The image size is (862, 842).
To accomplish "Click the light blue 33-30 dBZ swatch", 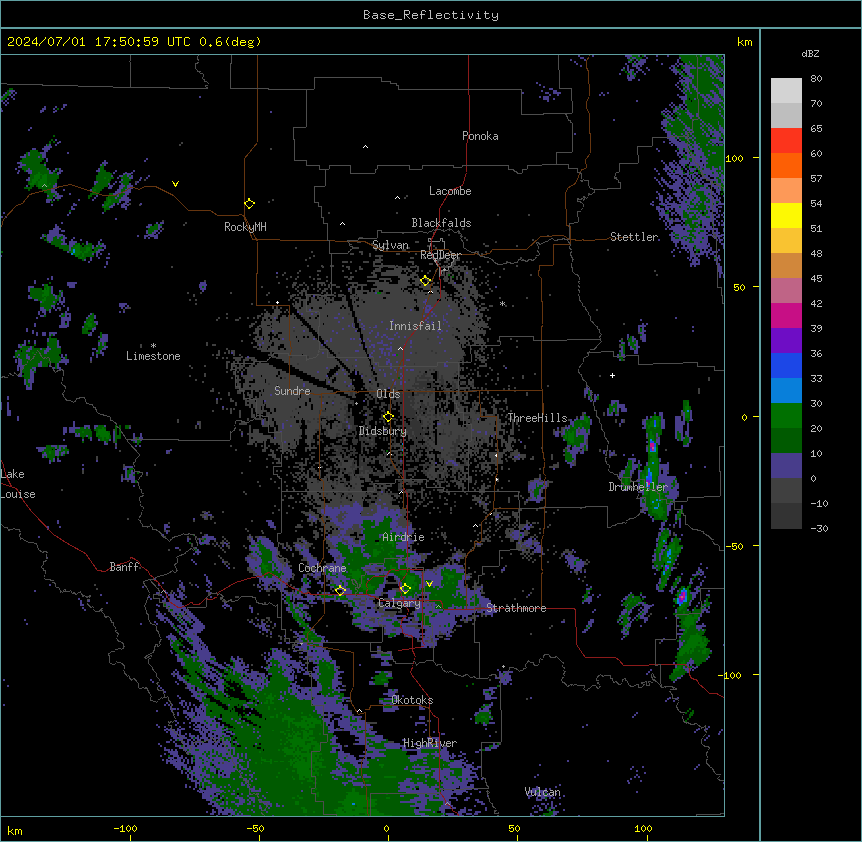I will 786,391.
